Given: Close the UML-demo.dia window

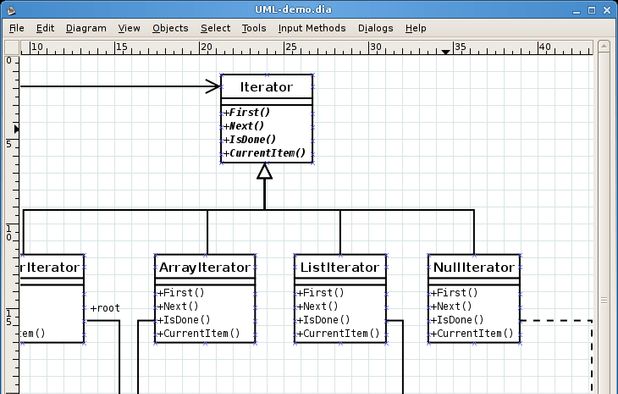Looking at the screenshot, I should coord(607,11).
